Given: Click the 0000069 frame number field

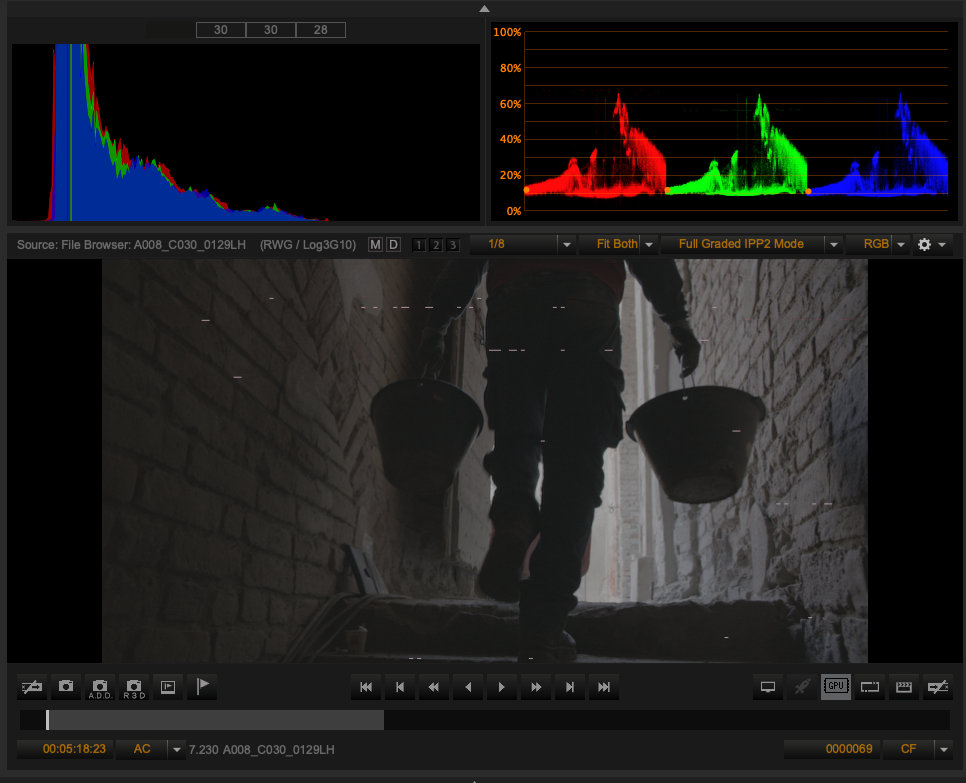Looking at the screenshot, I should click(832, 749).
